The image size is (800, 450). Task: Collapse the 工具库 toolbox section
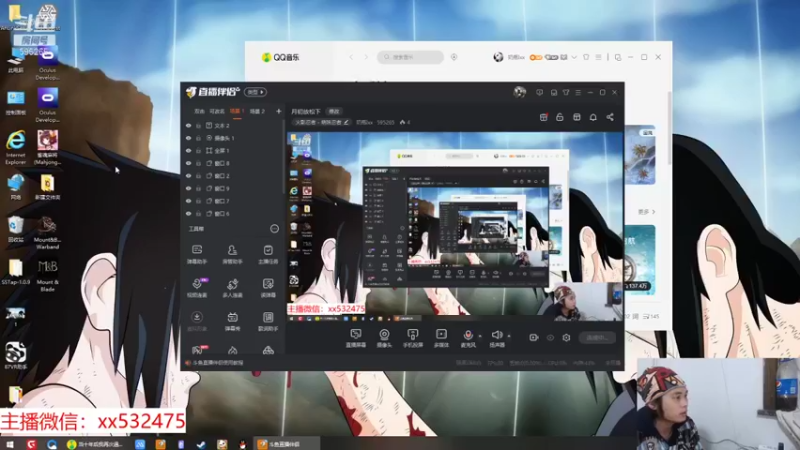[x=274, y=229]
